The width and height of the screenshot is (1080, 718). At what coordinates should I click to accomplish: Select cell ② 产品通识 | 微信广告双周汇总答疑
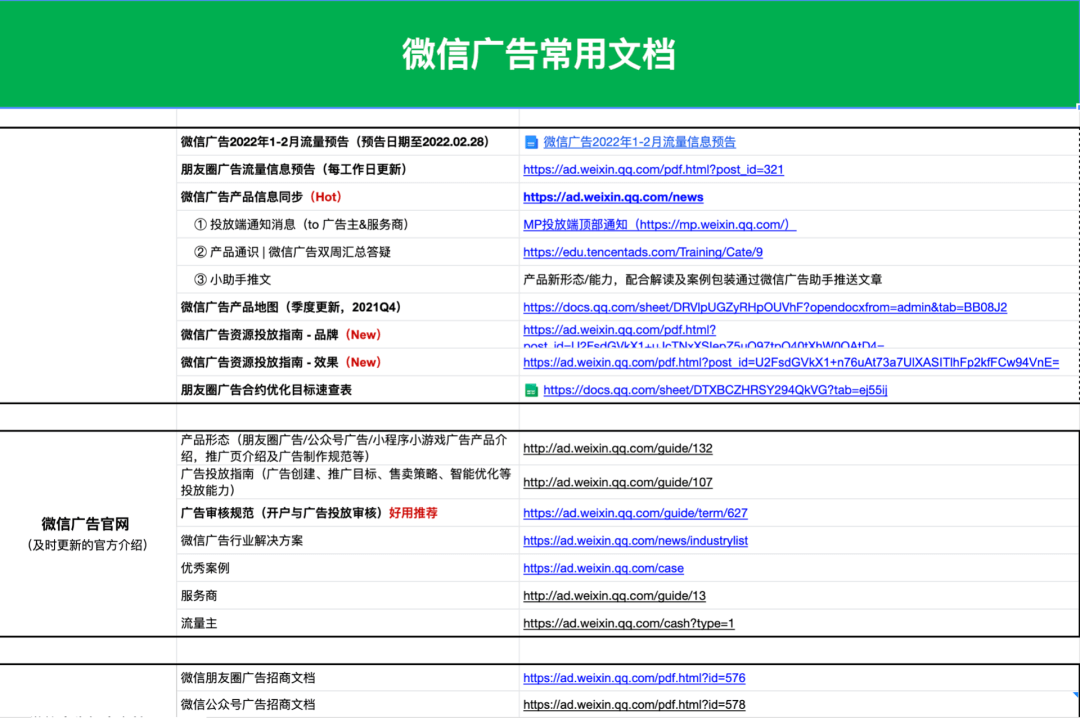pyautogui.click(x=348, y=252)
